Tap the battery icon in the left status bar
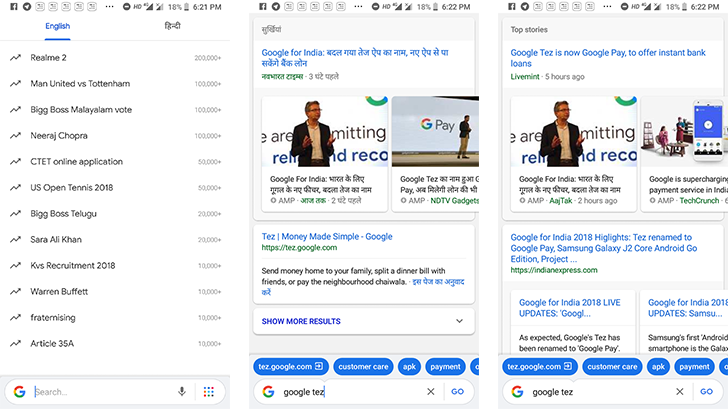This screenshot has height=409, width=728. tap(187, 7)
